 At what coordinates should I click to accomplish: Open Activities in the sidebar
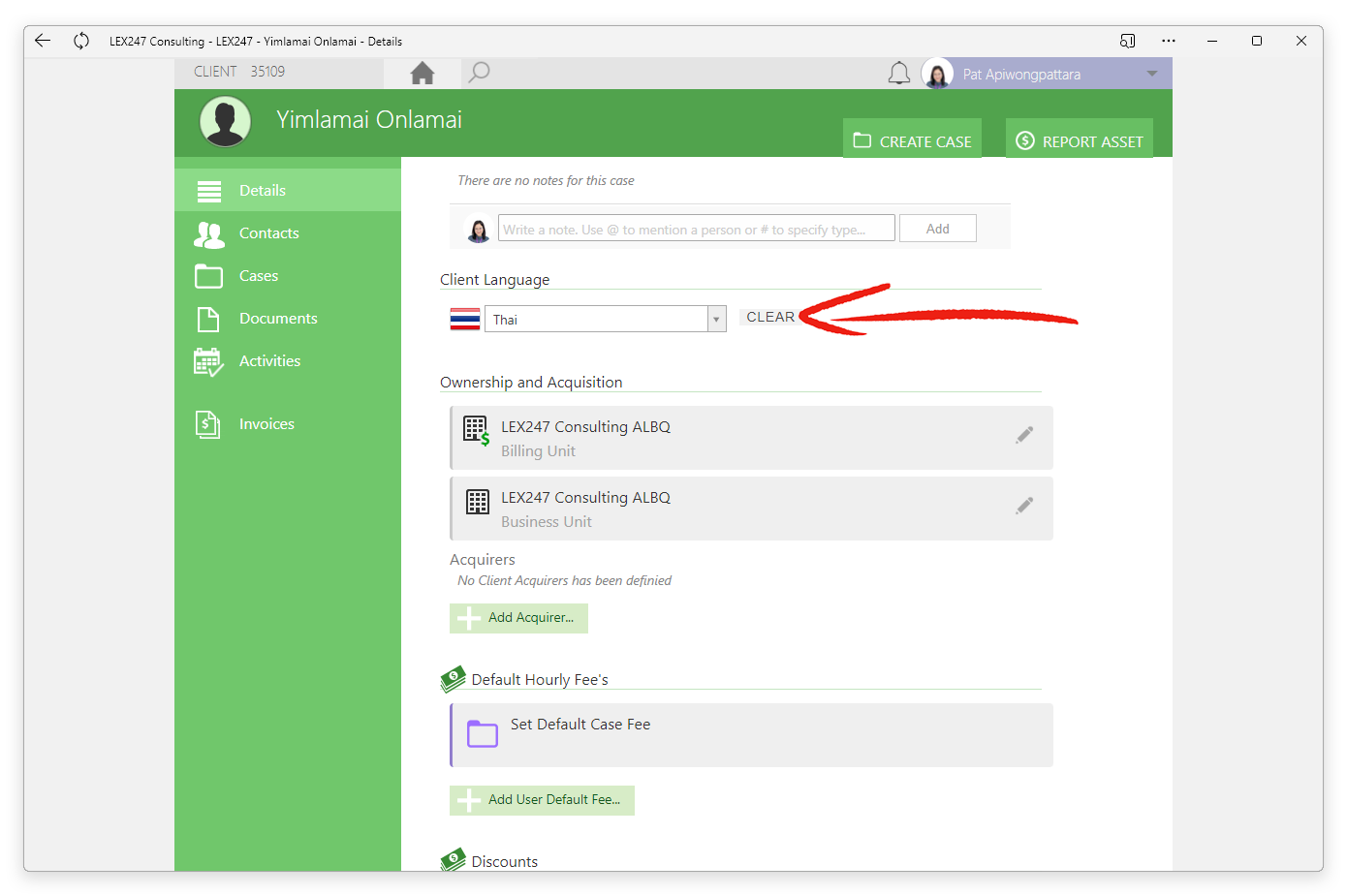pyautogui.click(x=288, y=360)
